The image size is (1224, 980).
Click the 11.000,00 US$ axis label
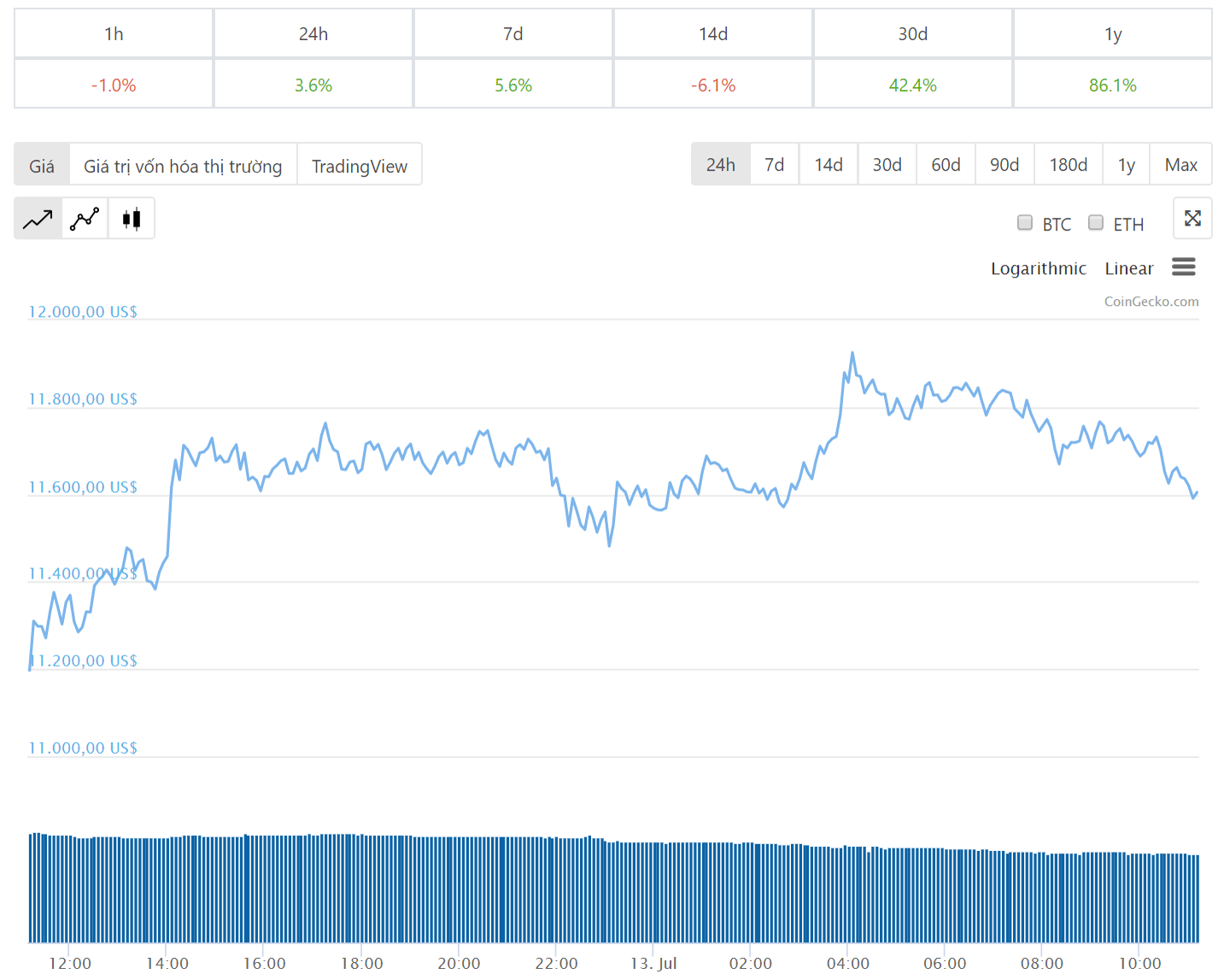[83, 748]
